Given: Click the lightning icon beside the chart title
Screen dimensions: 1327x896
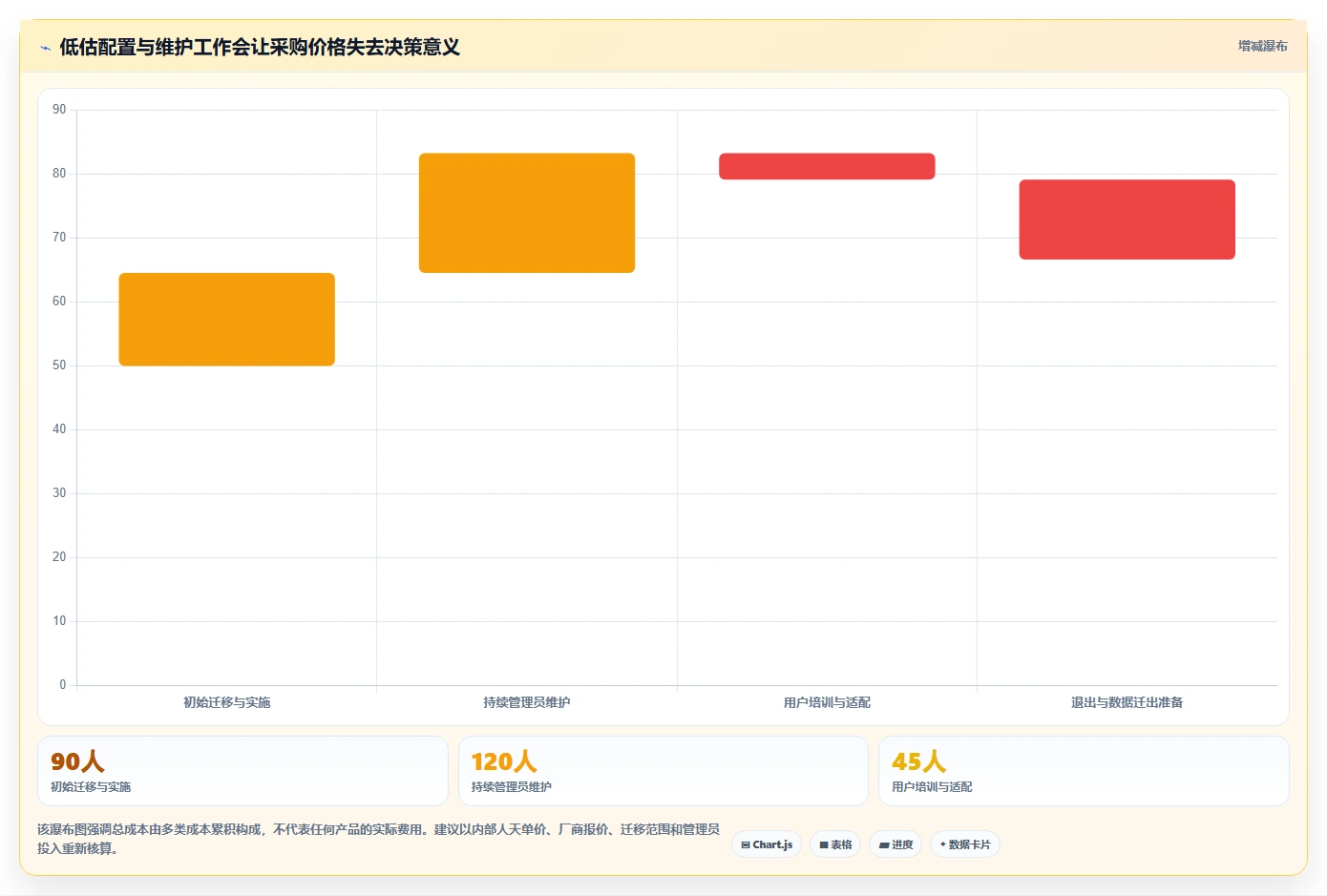Looking at the screenshot, I should click(45, 48).
